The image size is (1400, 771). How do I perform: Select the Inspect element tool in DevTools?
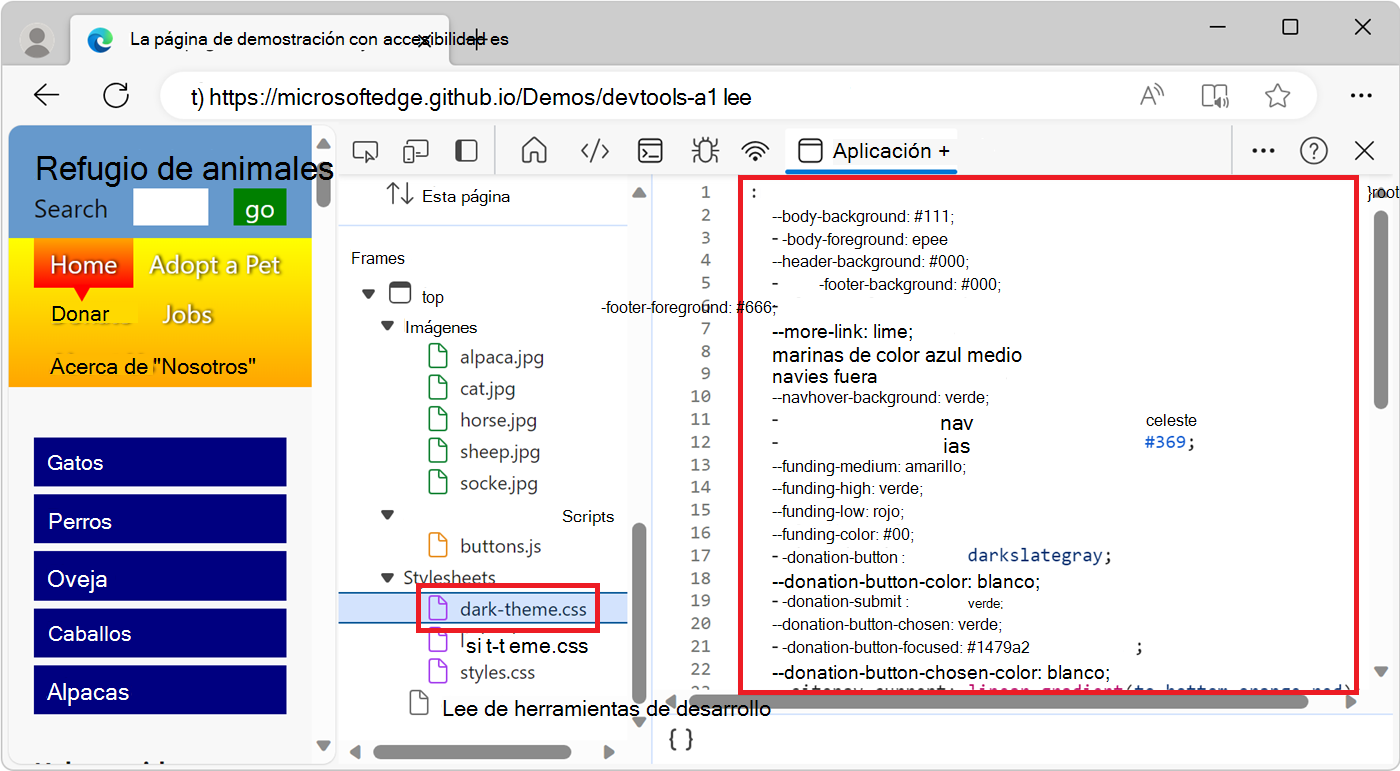click(365, 150)
